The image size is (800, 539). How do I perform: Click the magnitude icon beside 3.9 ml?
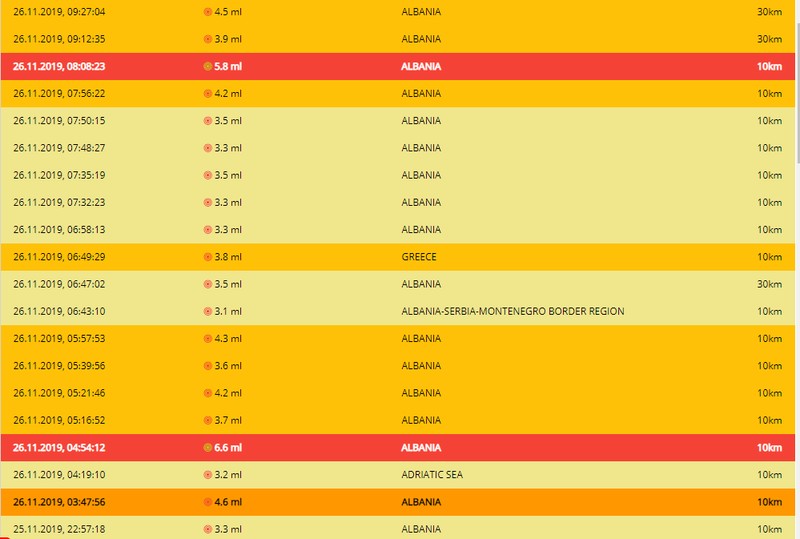[208, 39]
